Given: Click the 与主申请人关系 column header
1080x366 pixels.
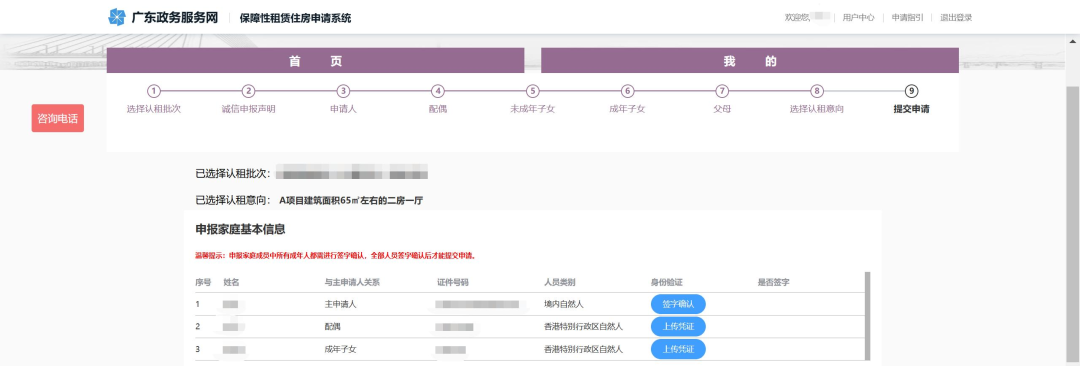Looking at the screenshot, I should (x=352, y=283).
